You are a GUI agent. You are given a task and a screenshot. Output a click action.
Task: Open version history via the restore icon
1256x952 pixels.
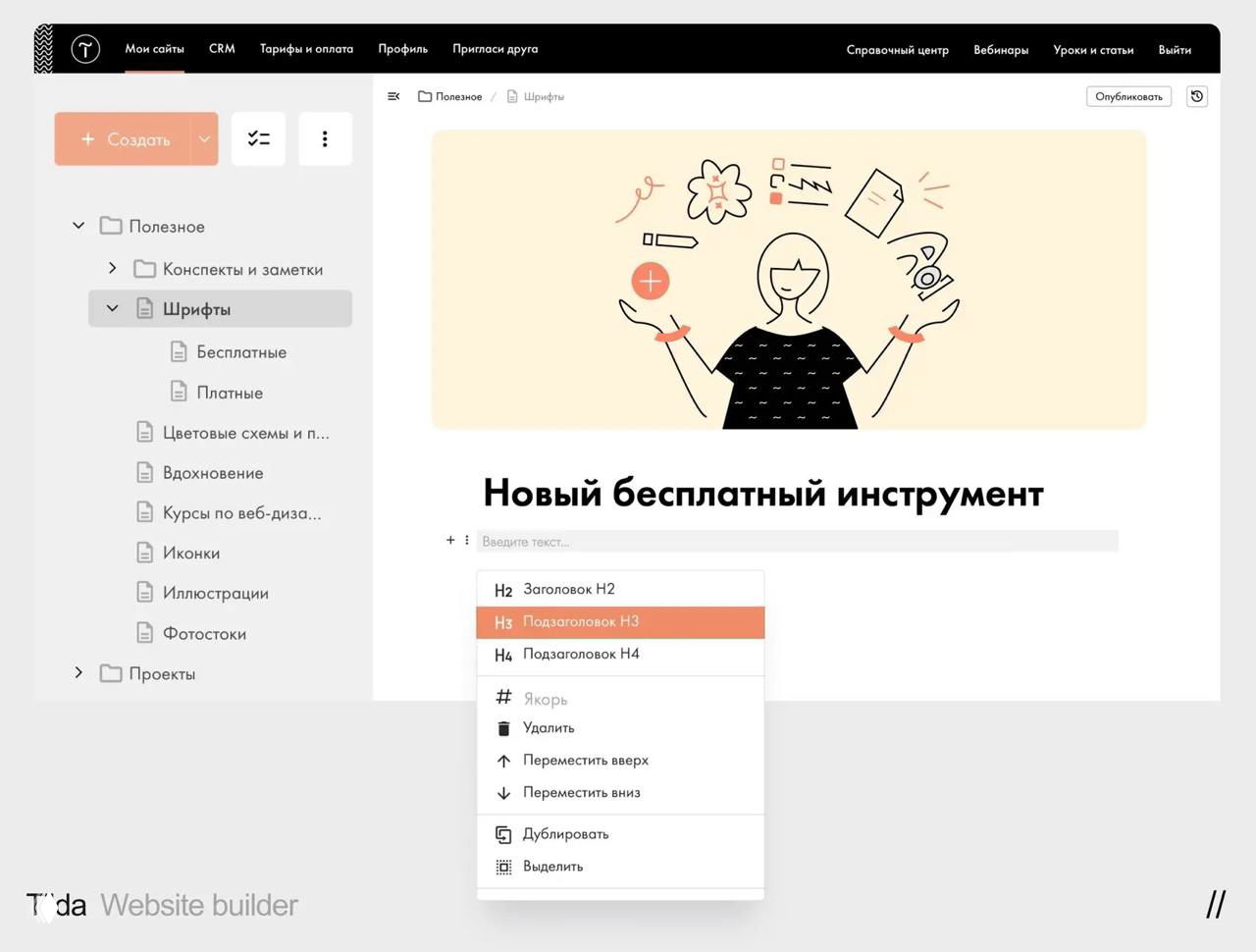coord(1196,96)
